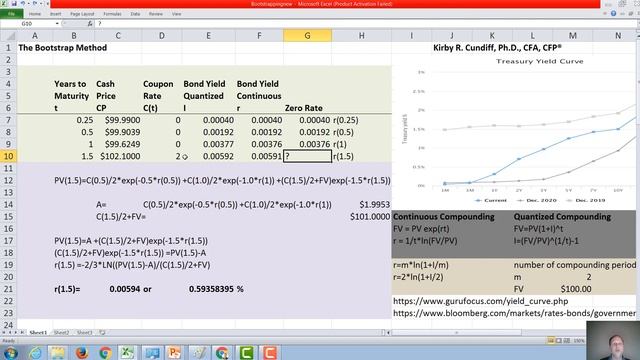Click the Insert Worksheet icon beside Sheet3
This screenshot has height=360, width=640.
(x=102, y=333)
